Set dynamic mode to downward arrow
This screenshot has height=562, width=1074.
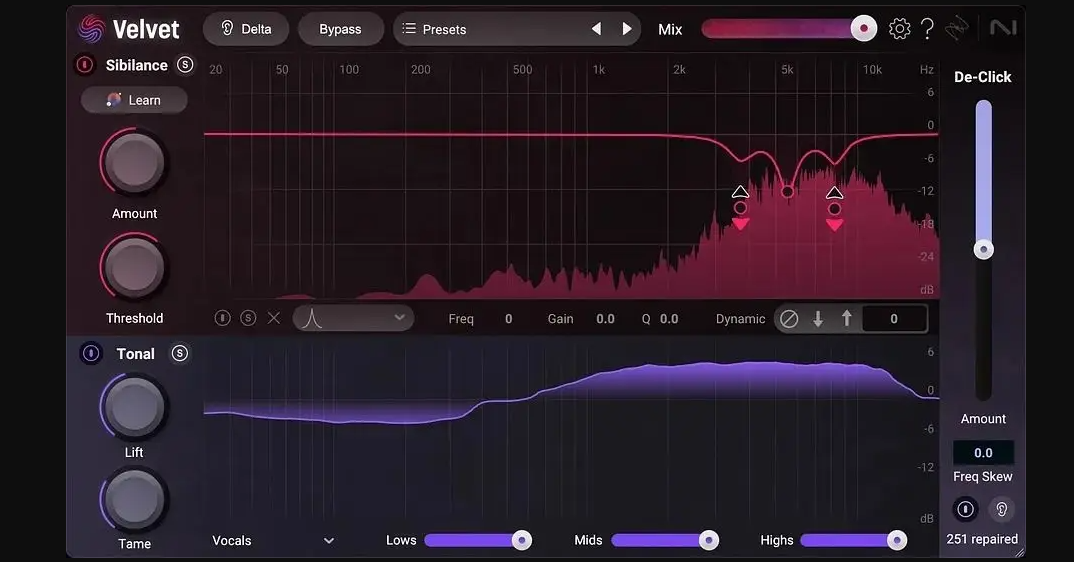[x=818, y=319]
